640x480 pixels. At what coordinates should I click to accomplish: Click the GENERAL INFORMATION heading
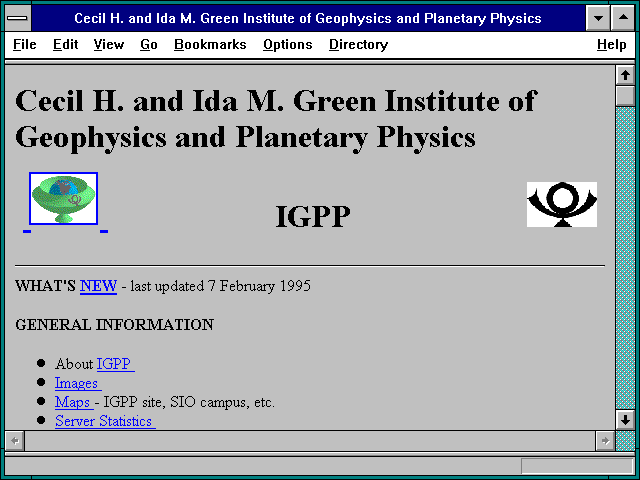(114, 325)
